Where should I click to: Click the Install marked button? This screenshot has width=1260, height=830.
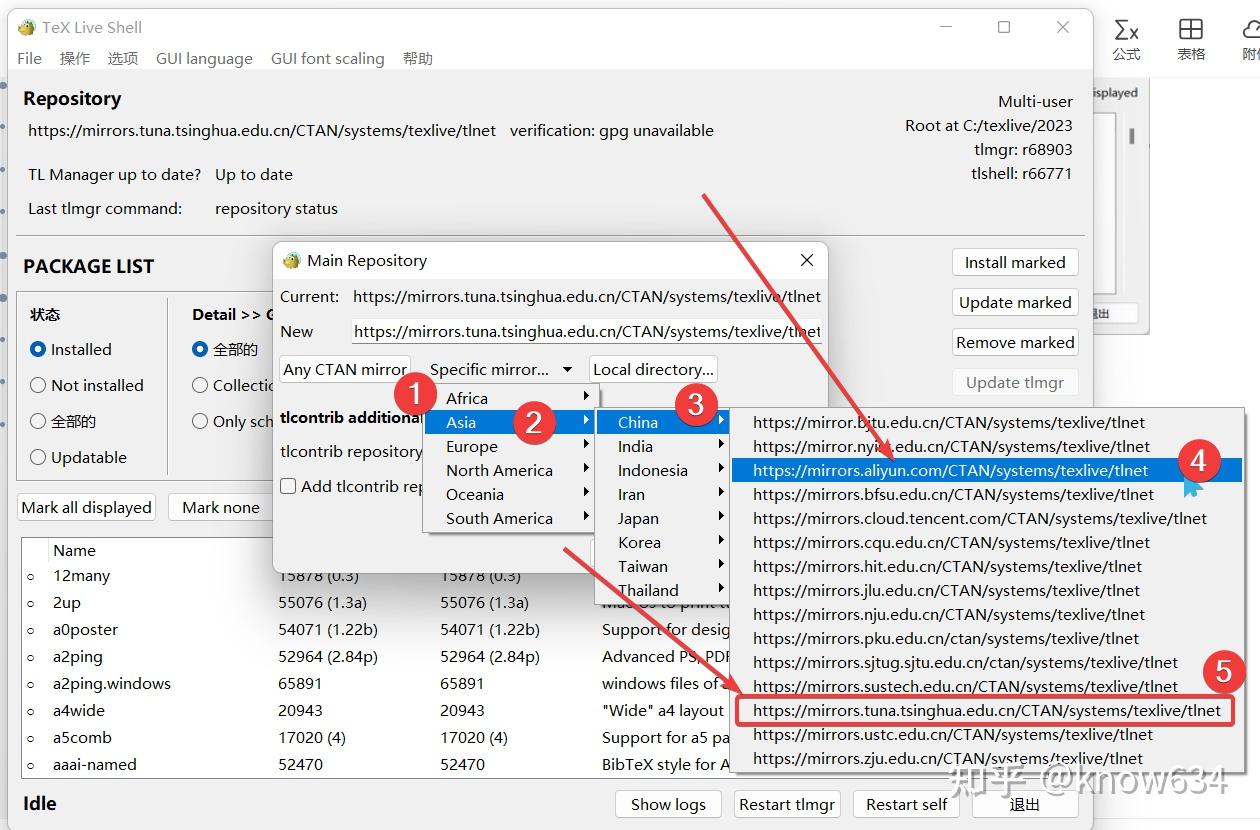coord(1015,262)
